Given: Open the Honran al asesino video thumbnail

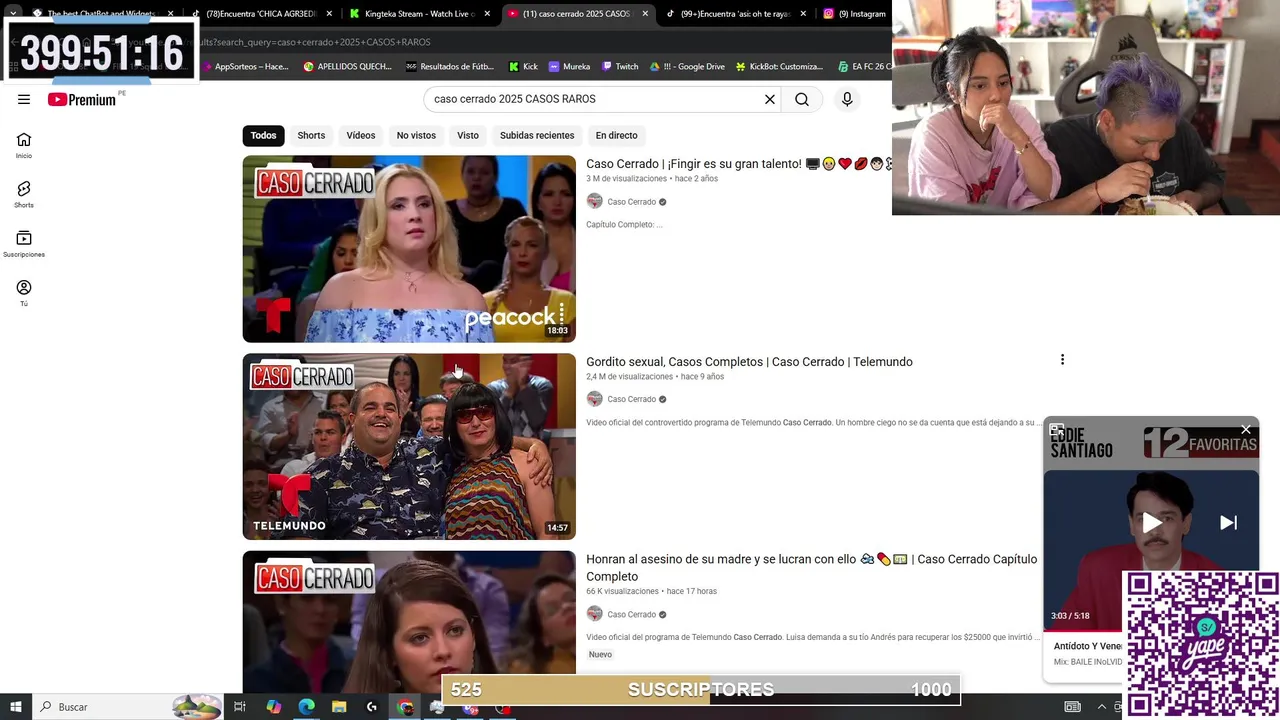Looking at the screenshot, I should point(409,621).
